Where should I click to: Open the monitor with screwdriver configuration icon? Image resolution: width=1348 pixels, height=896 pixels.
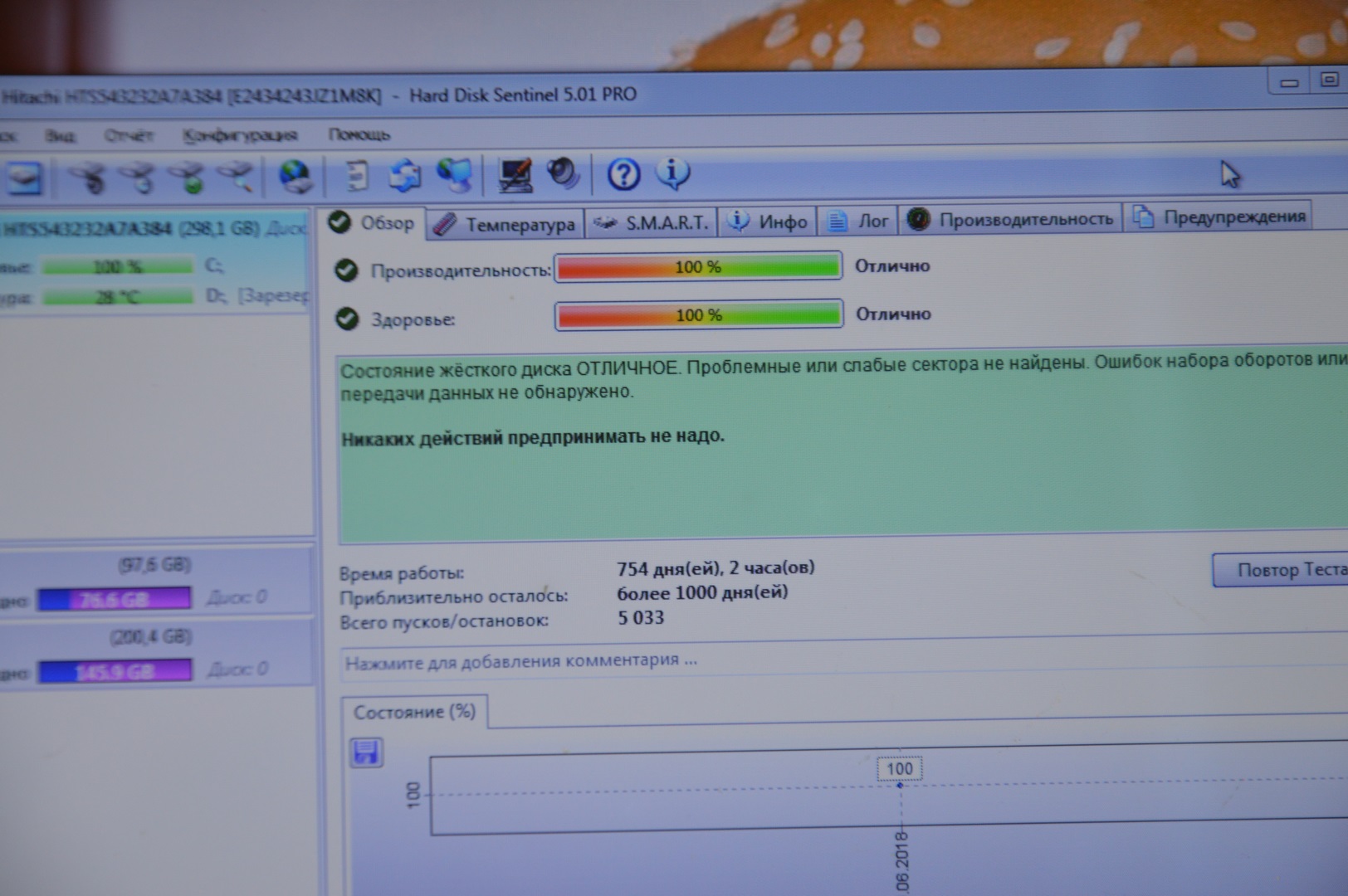pyautogui.click(x=515, y=175)
